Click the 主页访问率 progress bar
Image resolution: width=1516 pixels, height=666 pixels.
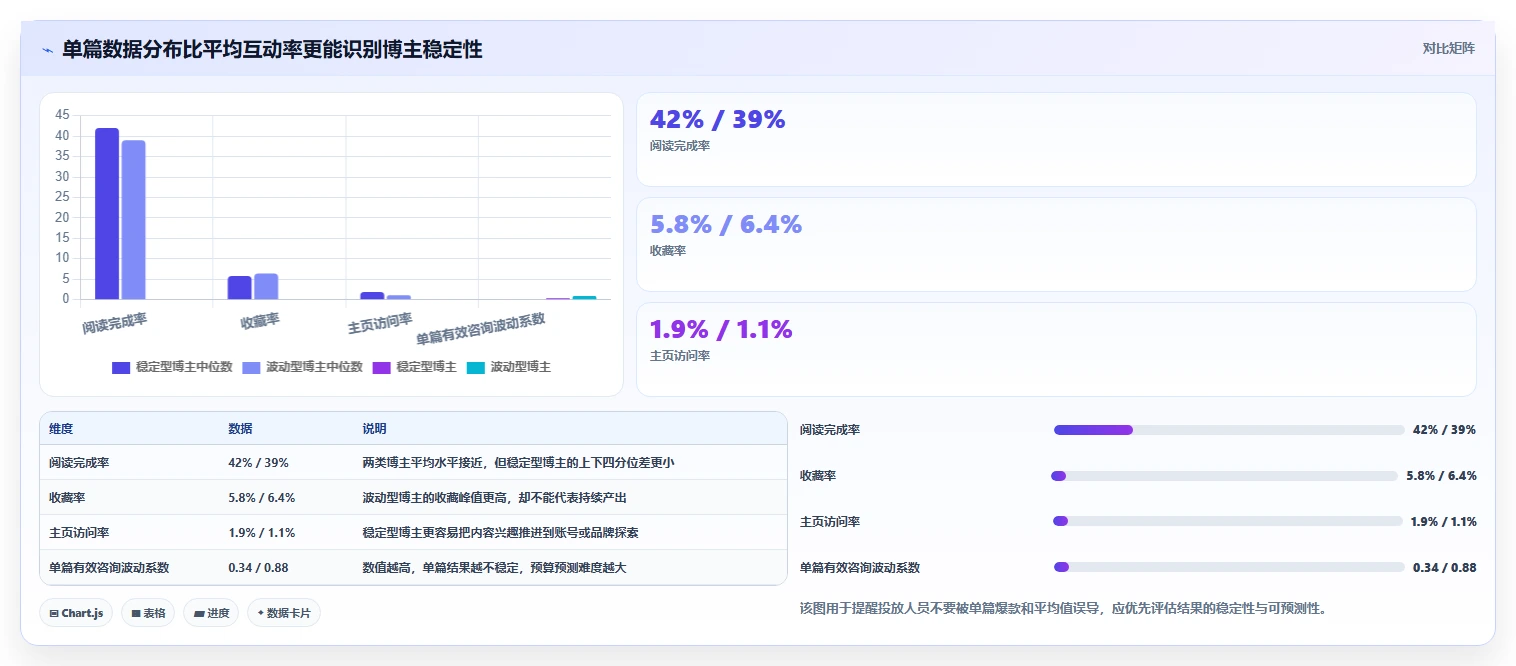(x=1228, y=522)
